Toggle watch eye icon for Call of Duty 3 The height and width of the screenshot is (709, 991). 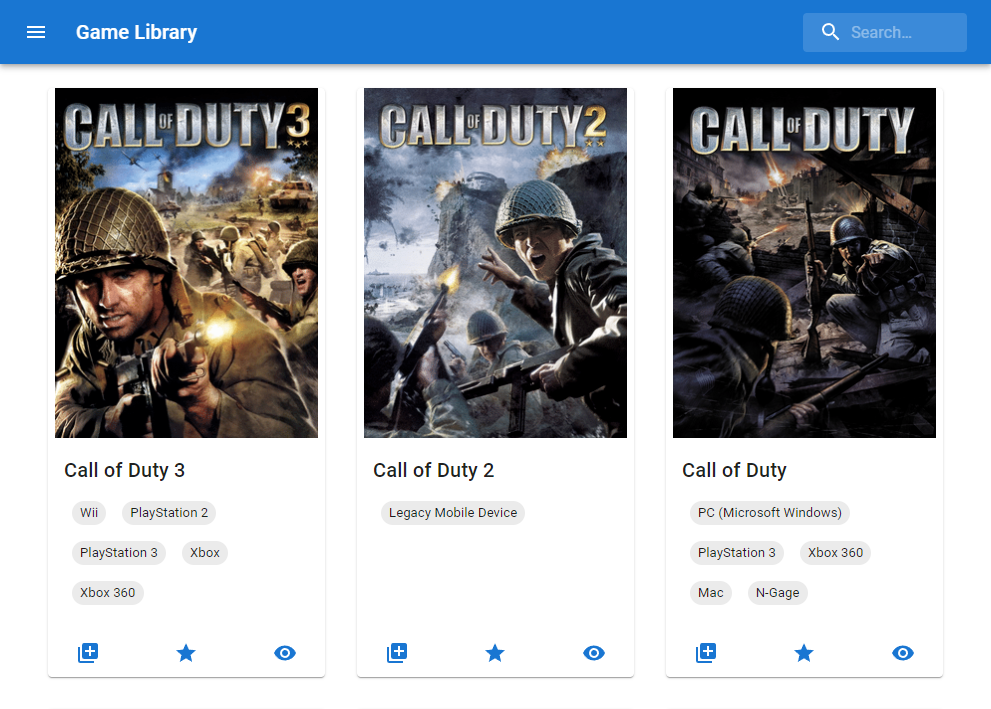coord(285,653)
